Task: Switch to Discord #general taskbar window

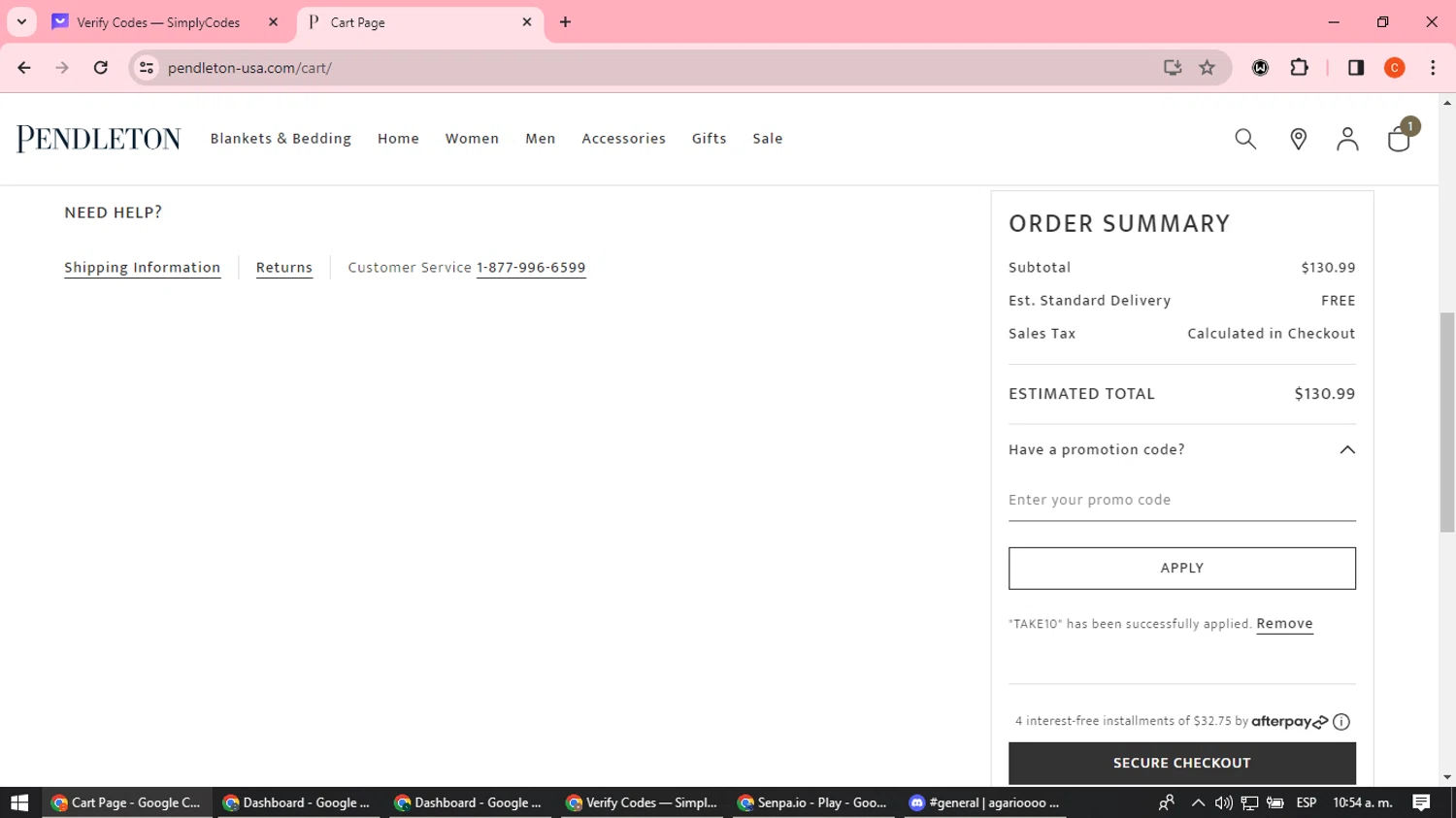Action: click(985, 802)
